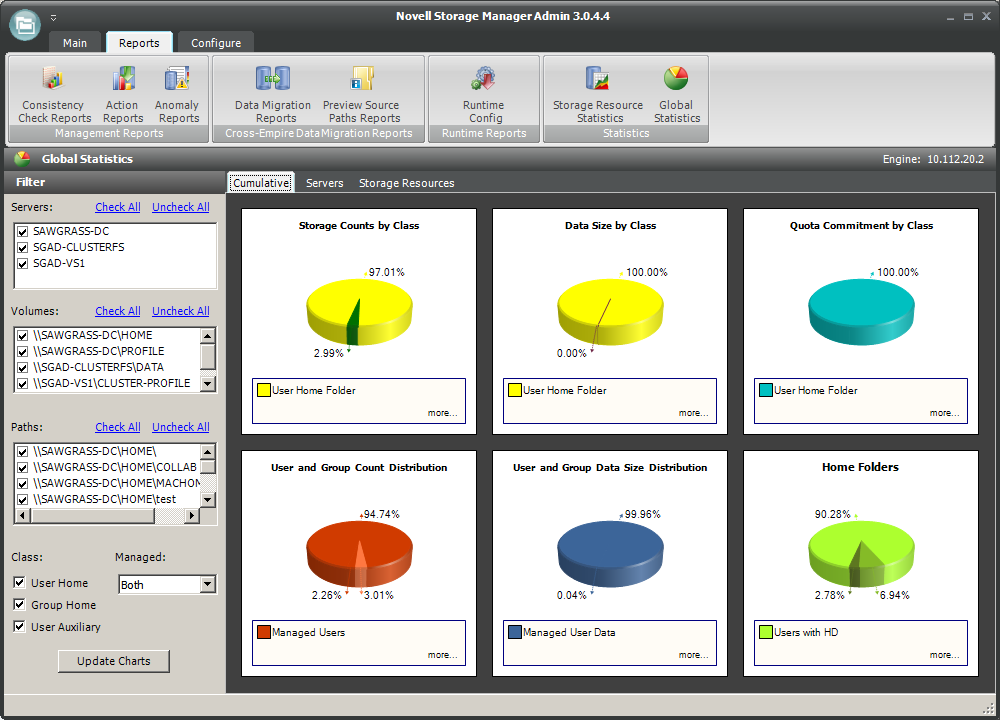Screen dimensions: 1000x720
Task: Open Anomaly Reports
Action: (x=177, y=94)
